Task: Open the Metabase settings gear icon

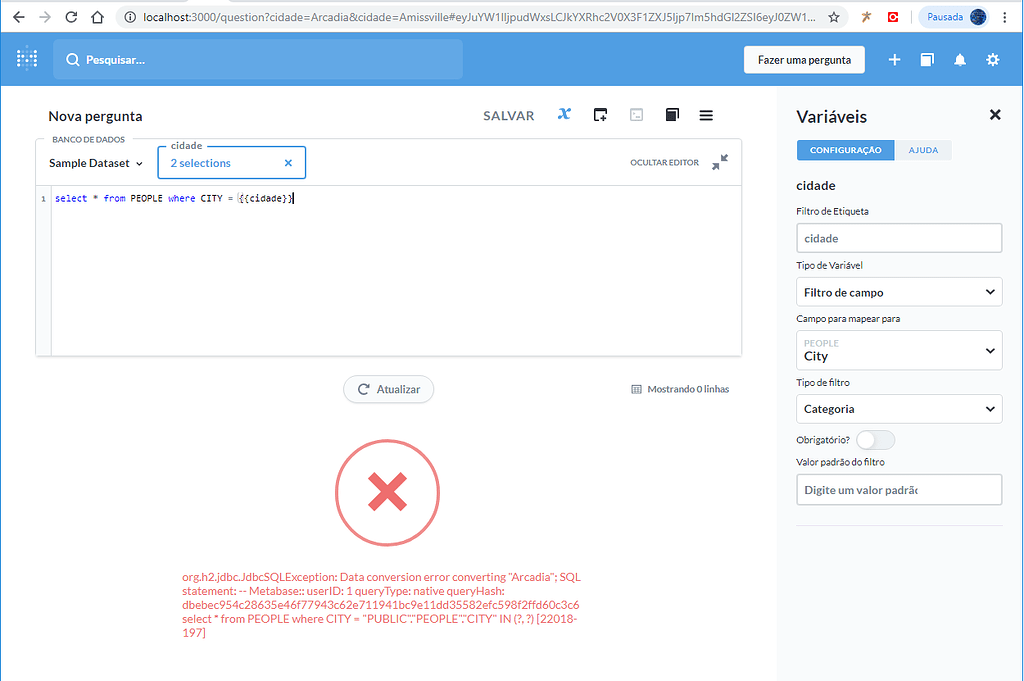Action: [992, 59]
